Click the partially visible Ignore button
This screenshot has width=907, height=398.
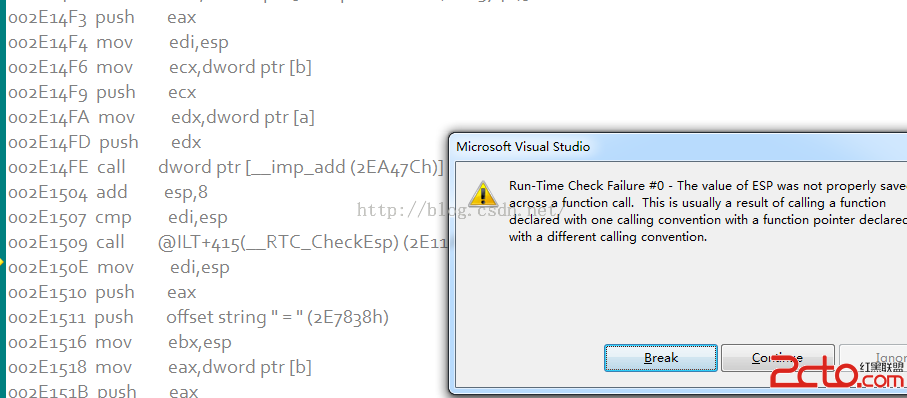pyautogui.click(x=873, y=358)
